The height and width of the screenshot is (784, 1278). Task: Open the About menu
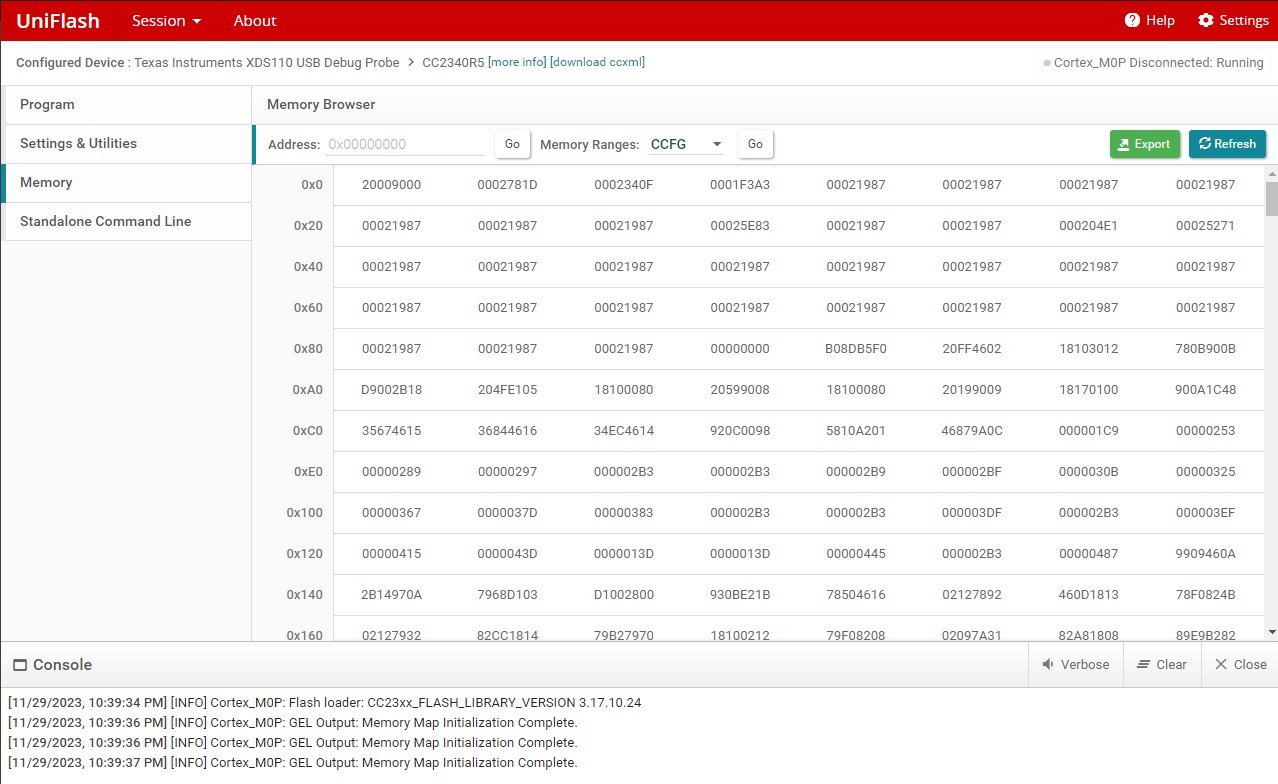[x=255, y=21]
